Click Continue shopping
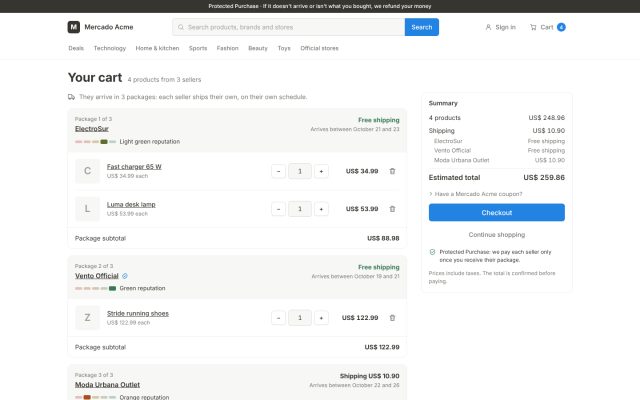 [x=497, y=235]
